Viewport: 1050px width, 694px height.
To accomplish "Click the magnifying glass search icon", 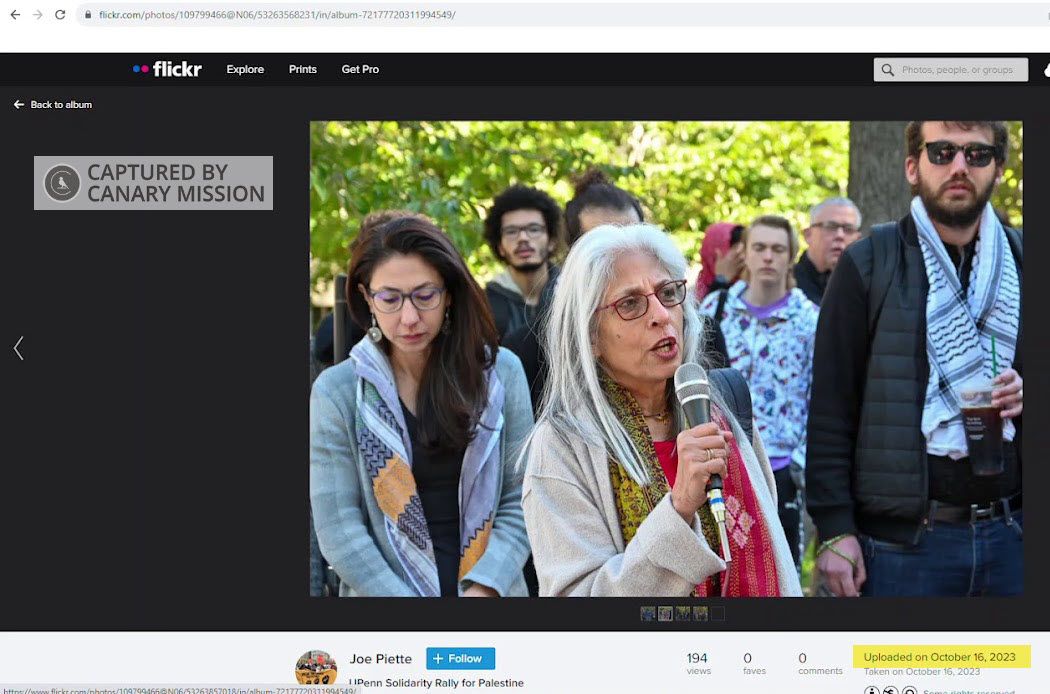I will (x=887, y=70).
